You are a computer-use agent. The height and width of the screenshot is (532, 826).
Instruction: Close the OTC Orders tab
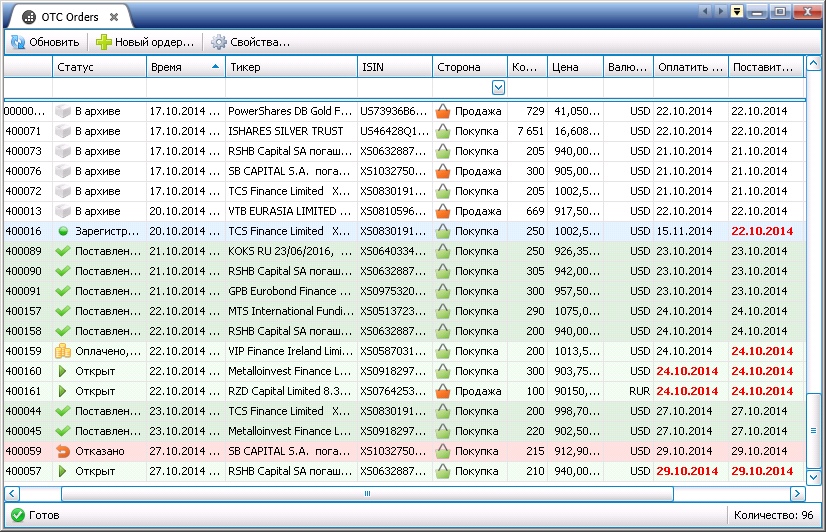tap(114, 17)
